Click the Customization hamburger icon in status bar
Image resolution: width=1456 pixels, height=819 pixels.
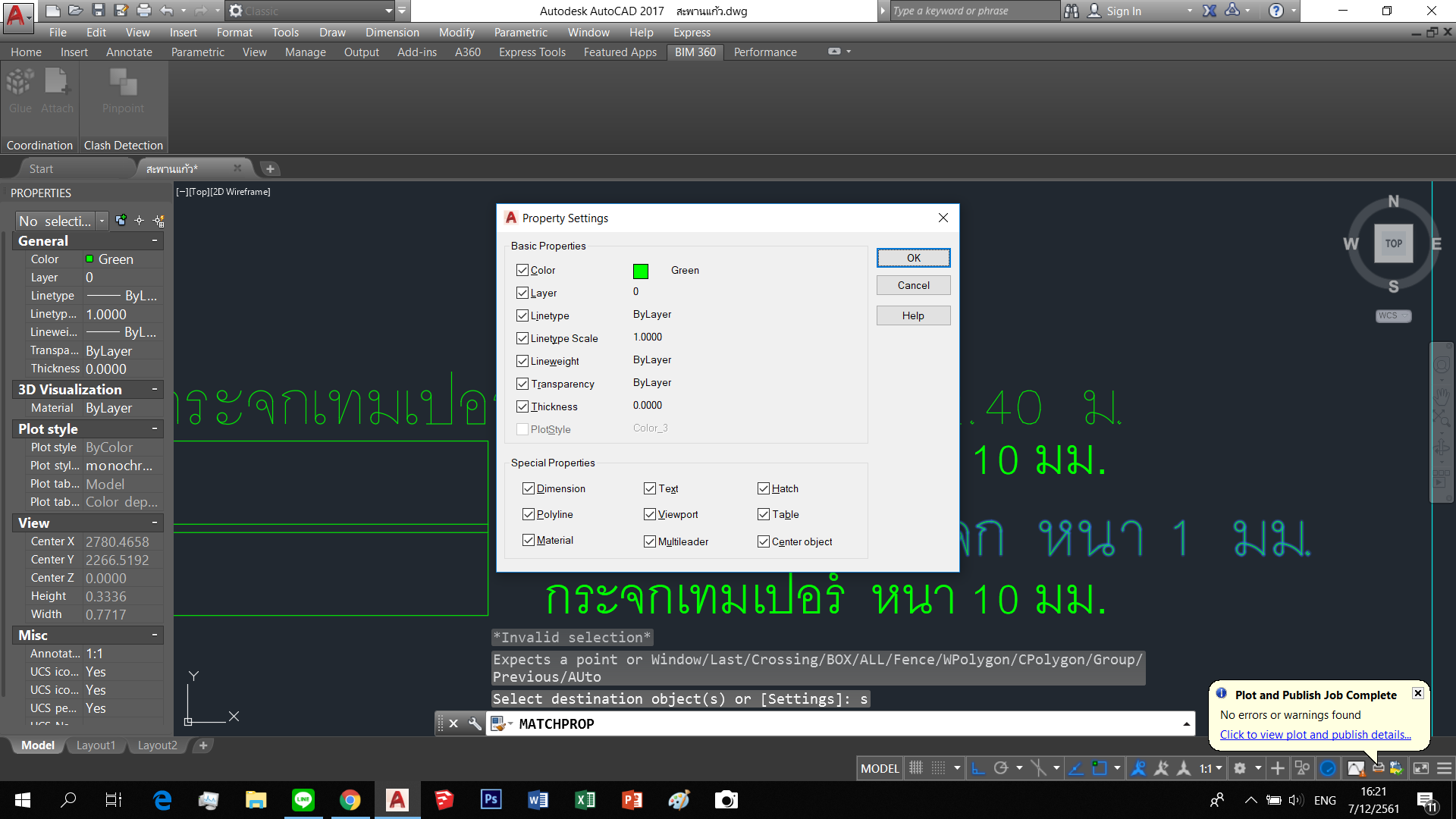[x=1444, y=768]
